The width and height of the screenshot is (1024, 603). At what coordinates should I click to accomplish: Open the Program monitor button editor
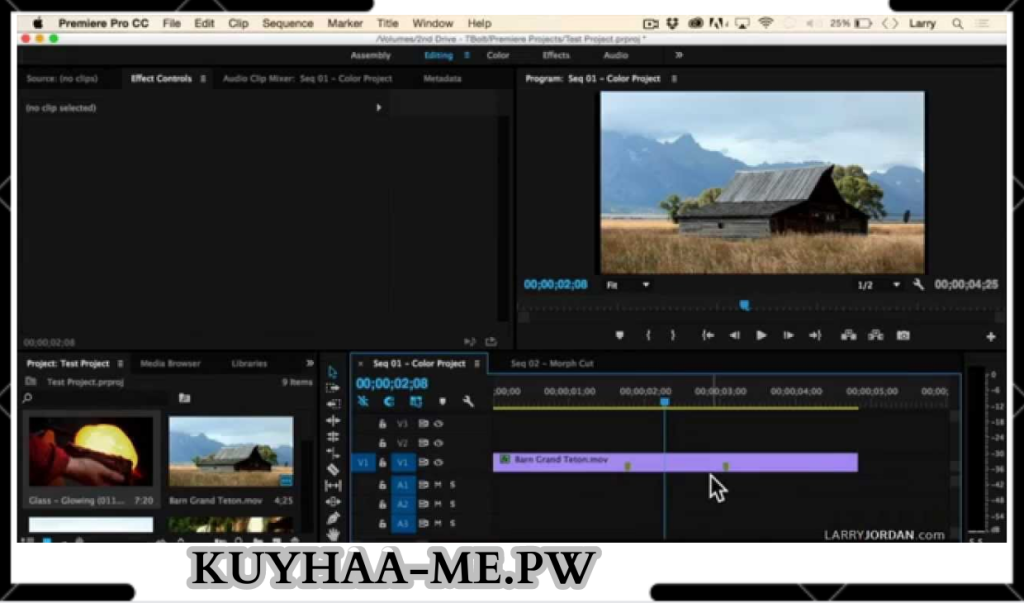(991, 336)
